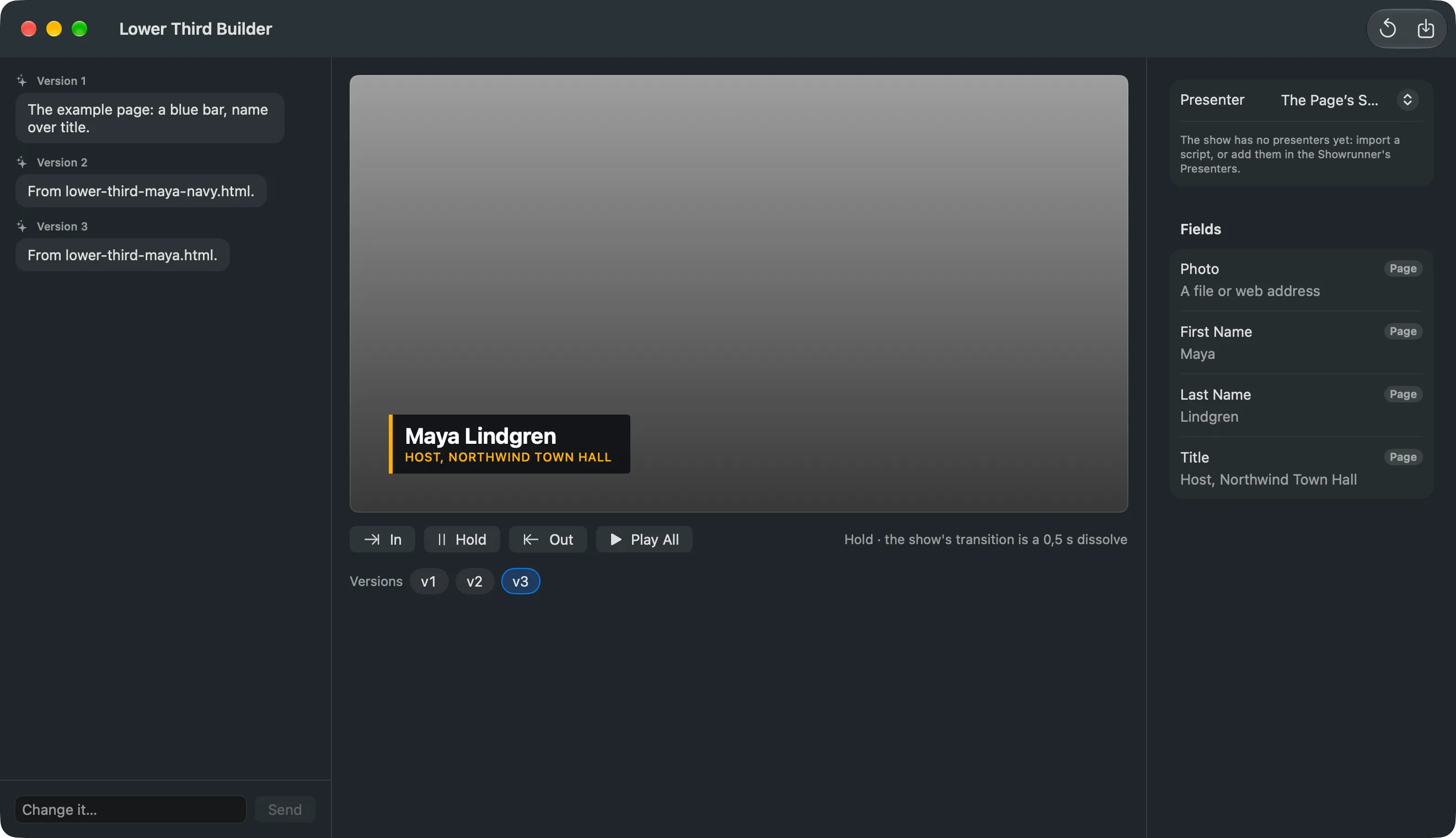The height and width of the screenshot is (838, 1456).
Task: Click the Version 2 label
Action: click(62, 163)
